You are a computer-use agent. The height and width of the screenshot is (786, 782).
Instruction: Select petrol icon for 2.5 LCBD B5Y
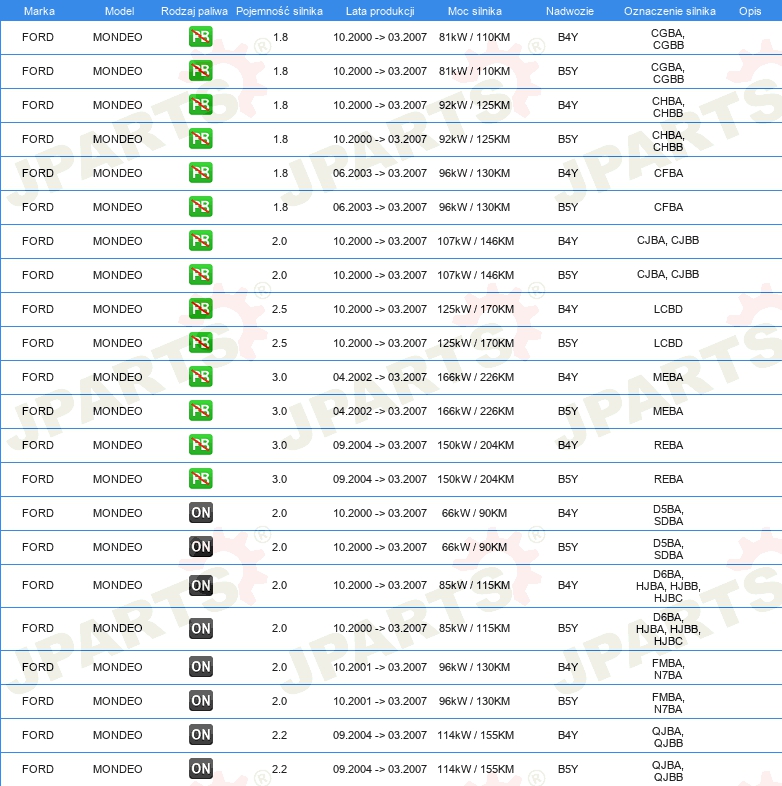tap(201, 343)
